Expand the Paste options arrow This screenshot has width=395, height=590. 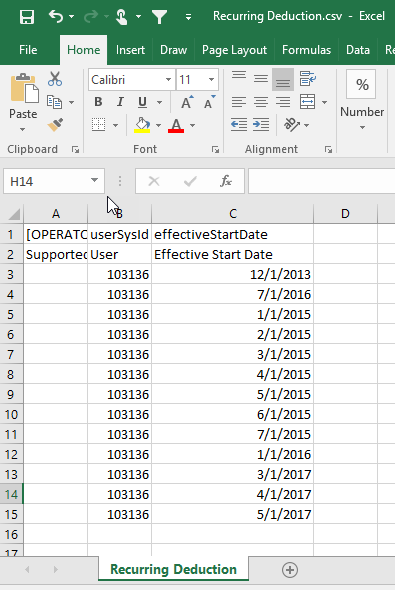point(23,129)
